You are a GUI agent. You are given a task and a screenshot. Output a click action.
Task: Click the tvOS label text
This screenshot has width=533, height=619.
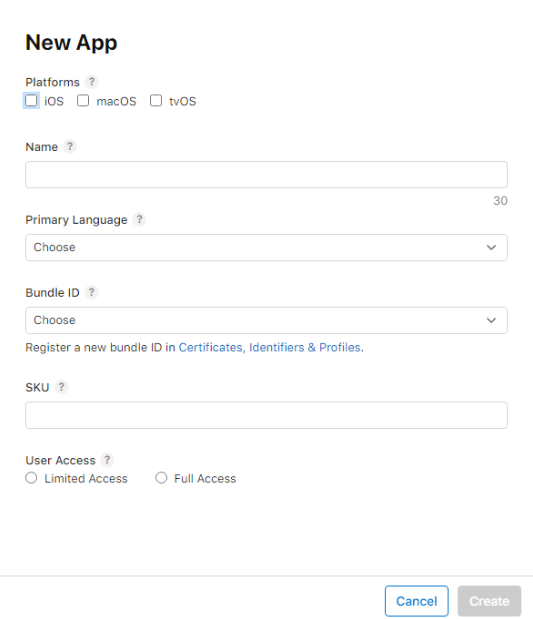click(182, 101)
